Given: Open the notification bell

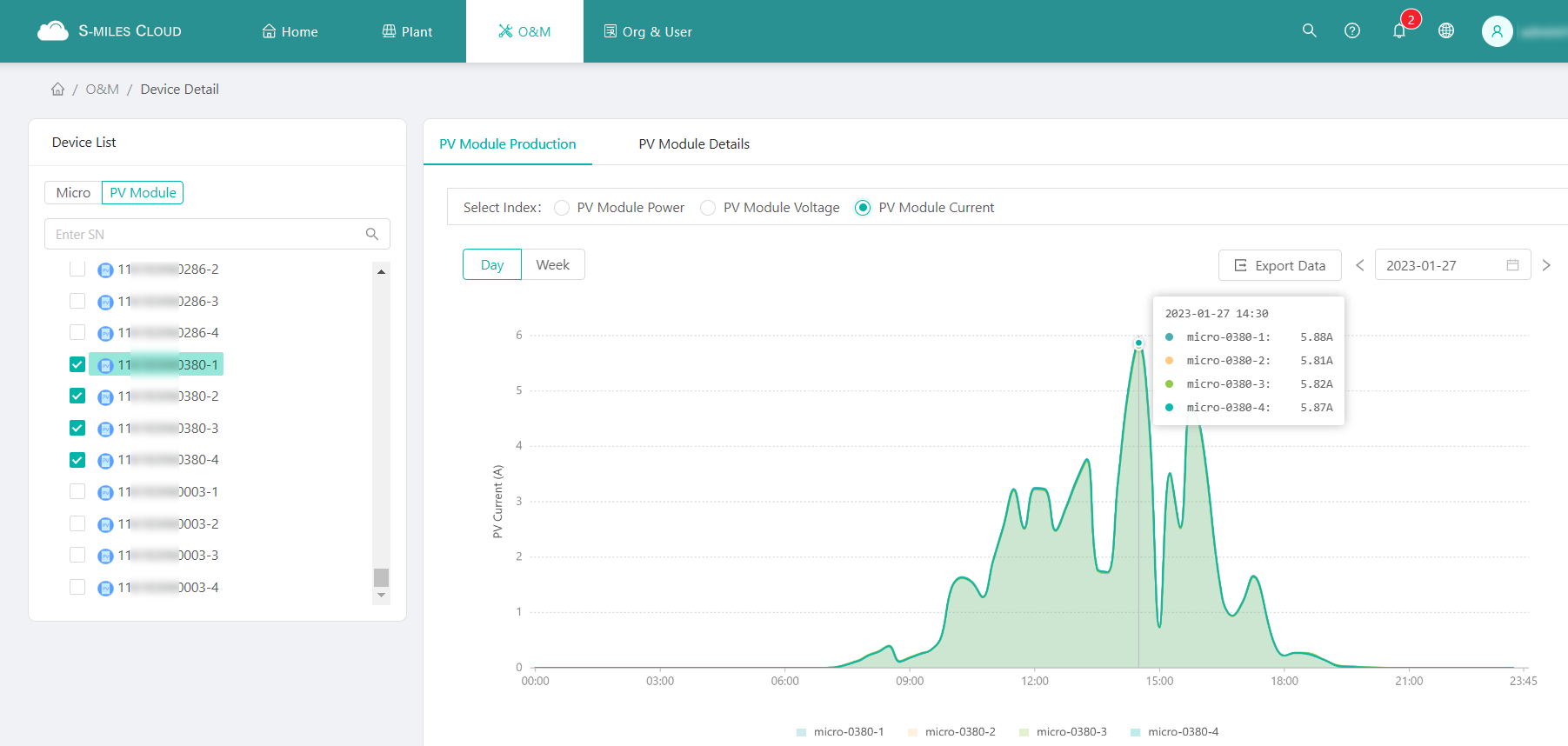Looking at the screenshot, I should pyautogui.click(x=1398, y=31).
